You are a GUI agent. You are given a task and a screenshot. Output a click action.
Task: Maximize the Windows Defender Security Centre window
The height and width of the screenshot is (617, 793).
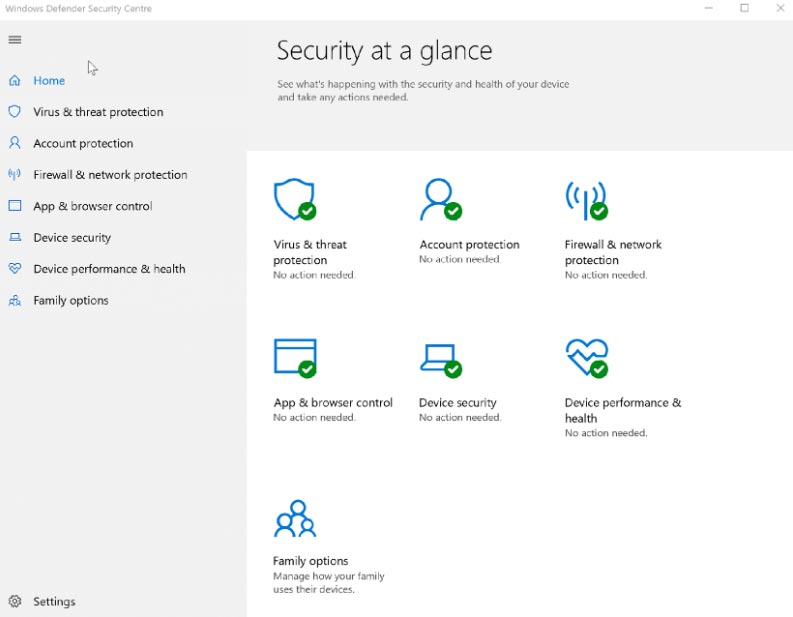click(x=744, y=8)
